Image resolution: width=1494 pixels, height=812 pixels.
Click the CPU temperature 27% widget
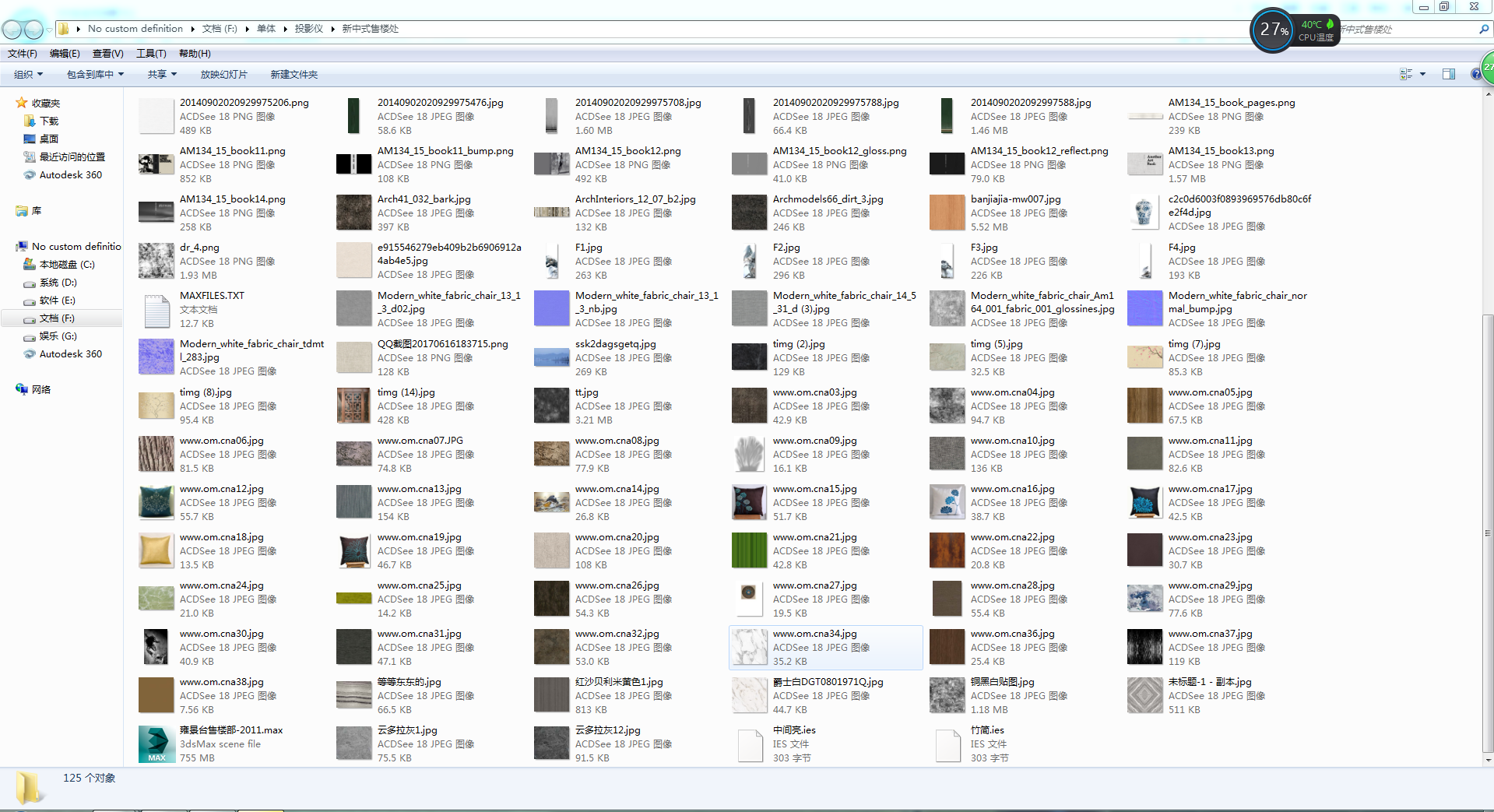[1294, 30]
